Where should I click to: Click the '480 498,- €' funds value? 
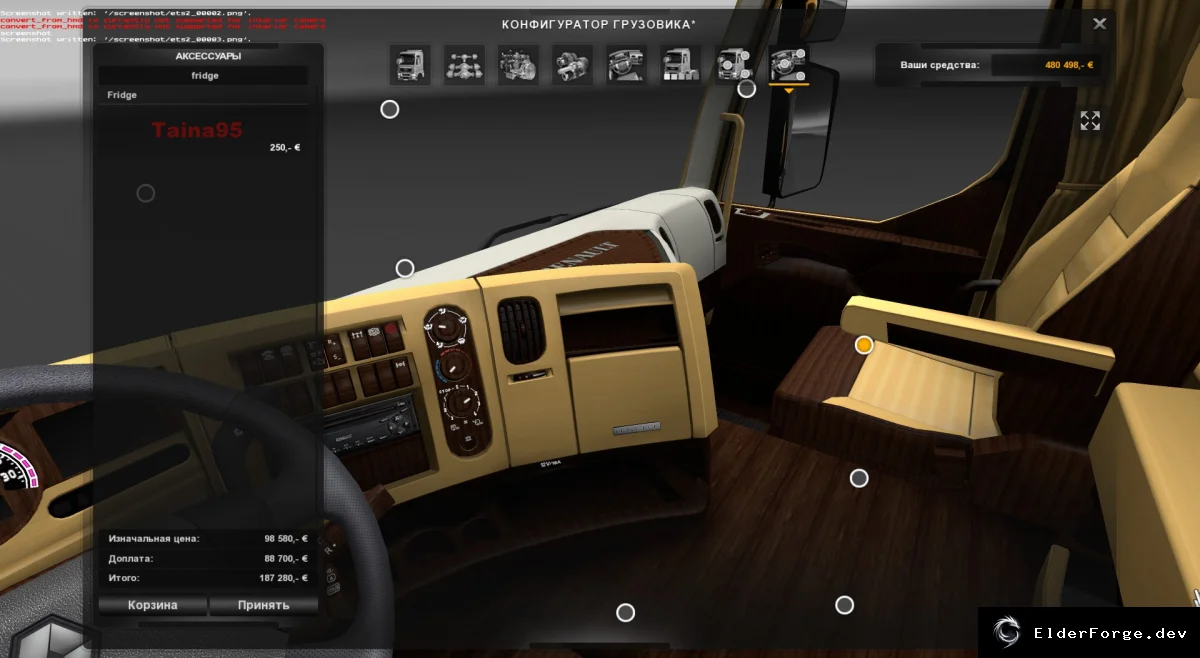click(x=1069, y=65)
